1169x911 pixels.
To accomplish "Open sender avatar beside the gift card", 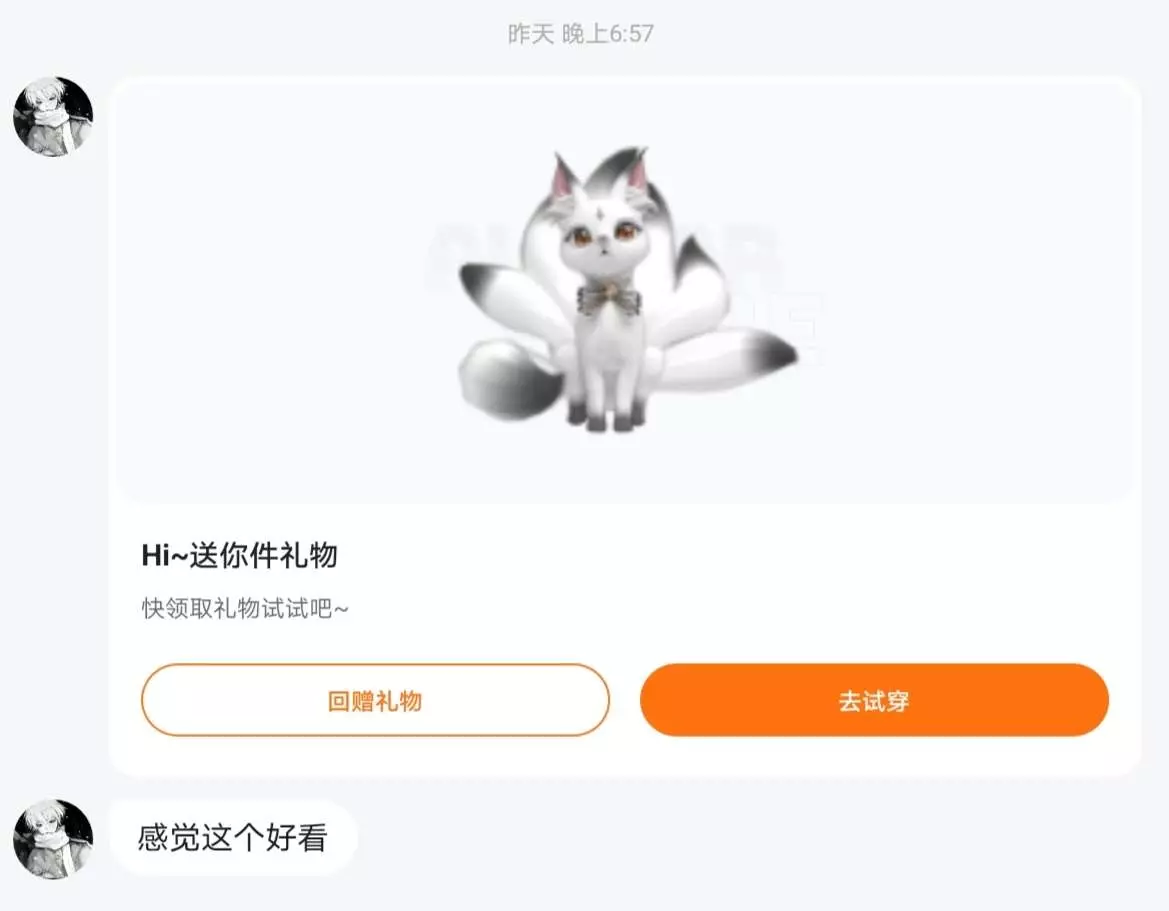I will click(x=53, y=116).
